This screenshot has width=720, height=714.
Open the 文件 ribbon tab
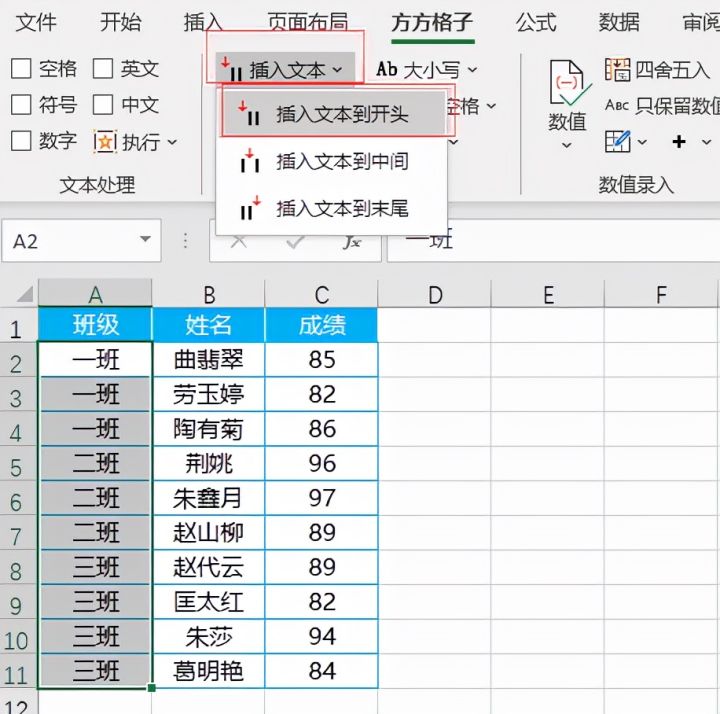click(36, 22)
